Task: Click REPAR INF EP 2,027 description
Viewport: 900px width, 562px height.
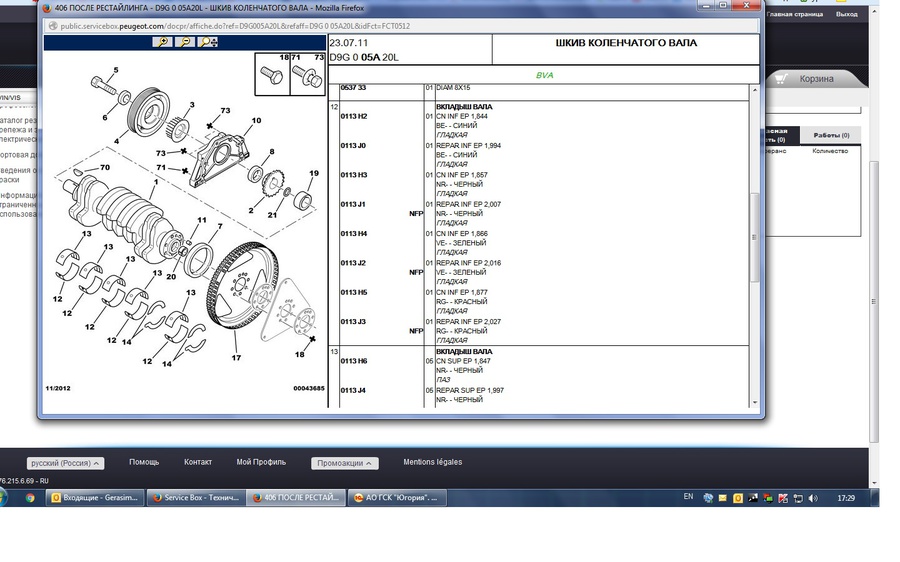Action: click(x=468, y=321)
